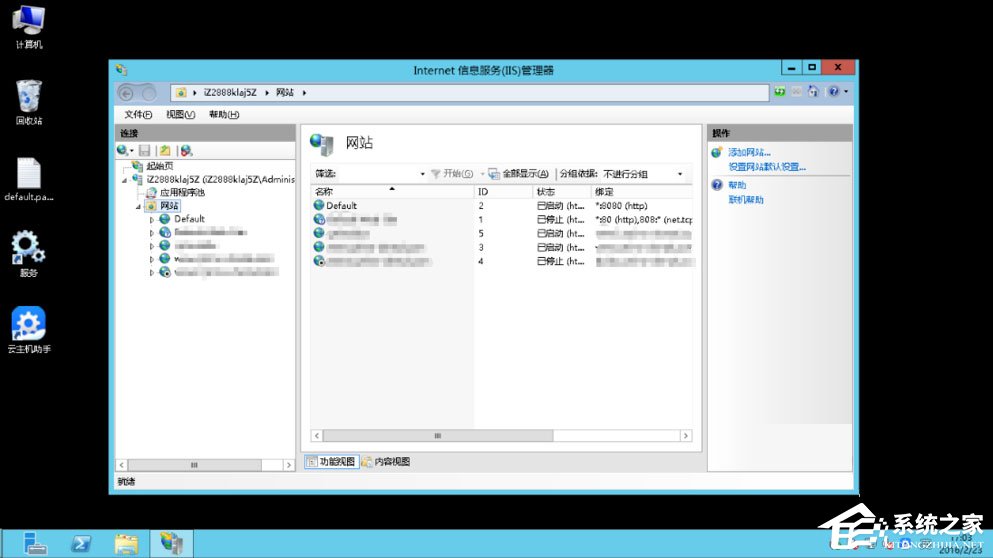
Task: Open PowerShell from the taskbar
Action: (x=81, y=544)
